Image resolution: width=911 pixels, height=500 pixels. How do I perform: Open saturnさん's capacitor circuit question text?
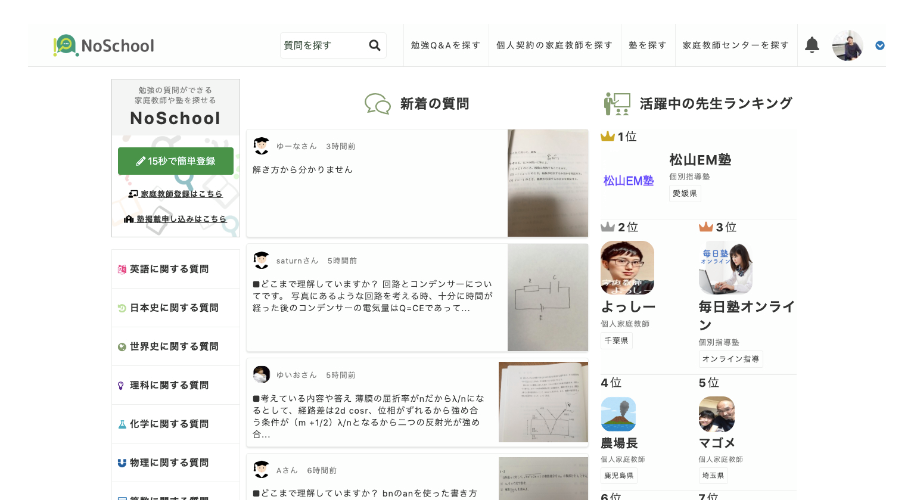[372, 296]
